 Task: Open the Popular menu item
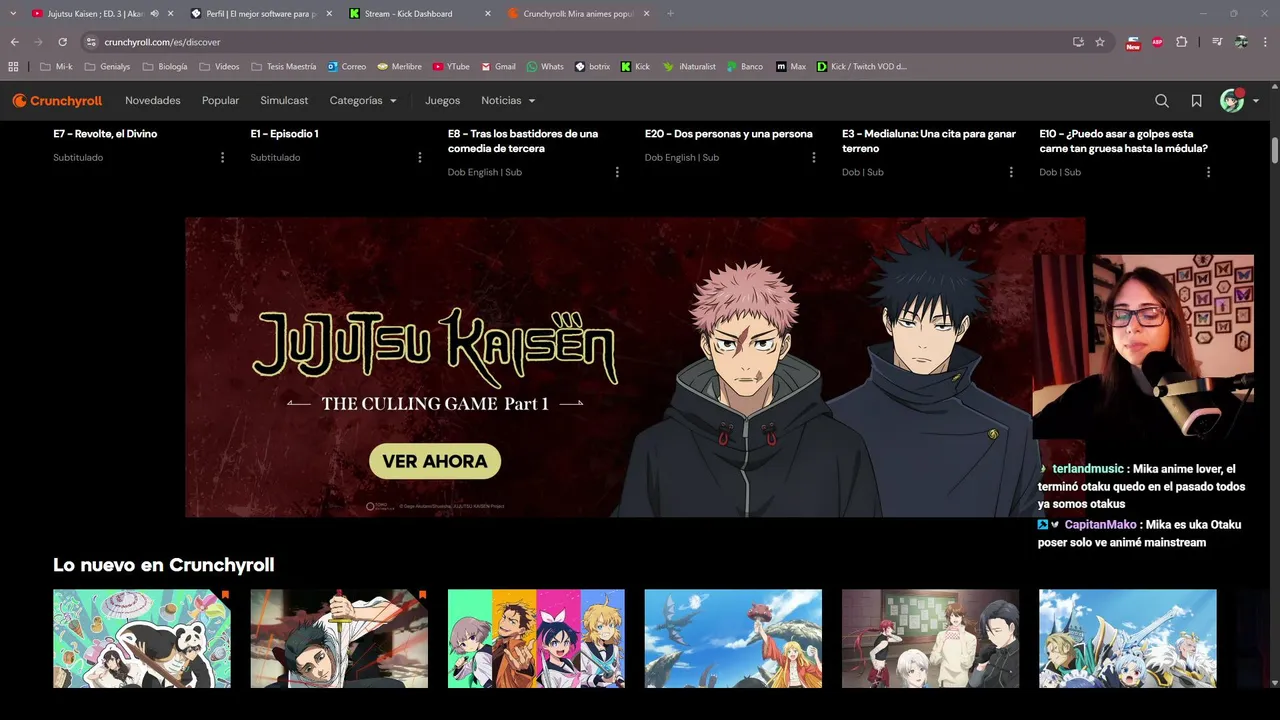[x=220, y=101]
